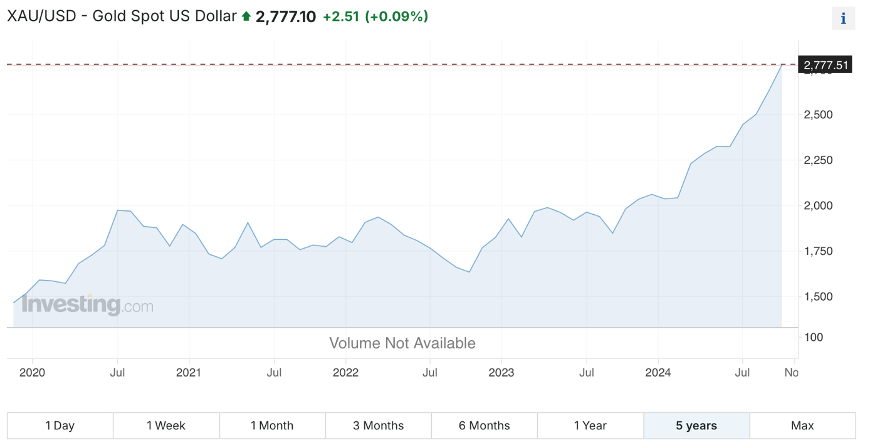Click the Investing.com watermark logo
872x448 pixels.
click(87, 305)
